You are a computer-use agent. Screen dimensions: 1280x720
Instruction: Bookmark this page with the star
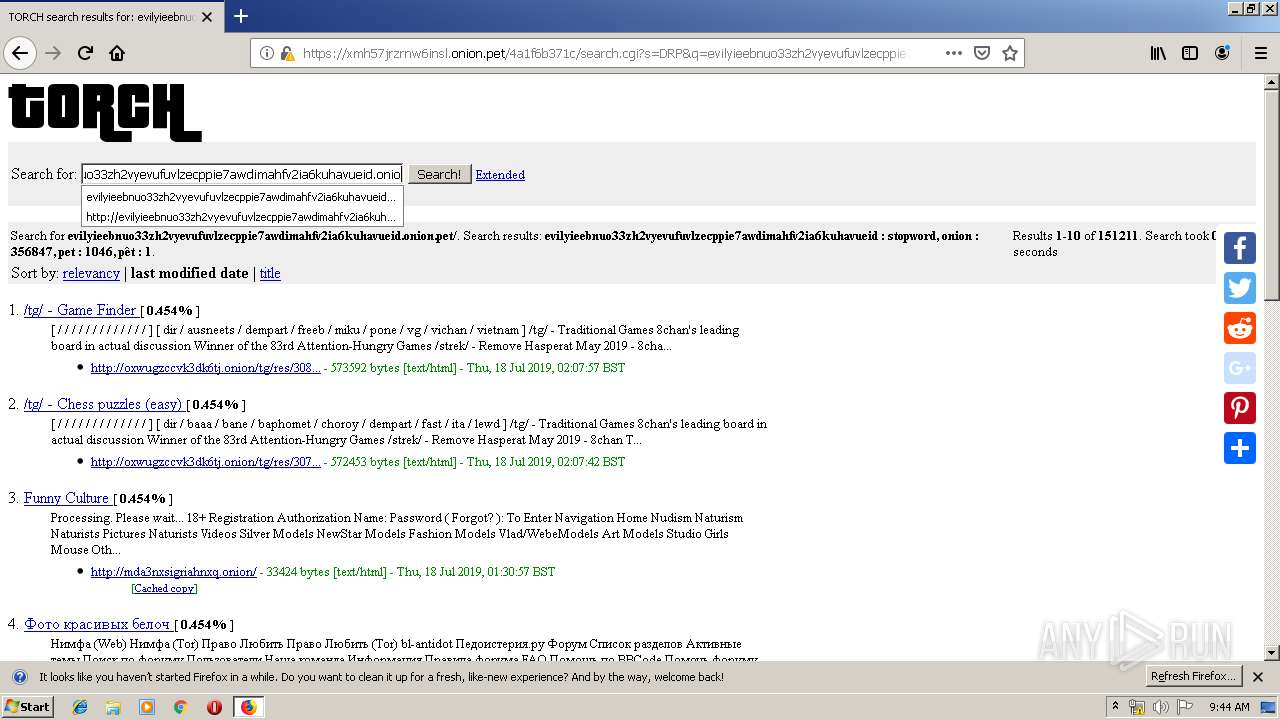[x=1010, y=53]
